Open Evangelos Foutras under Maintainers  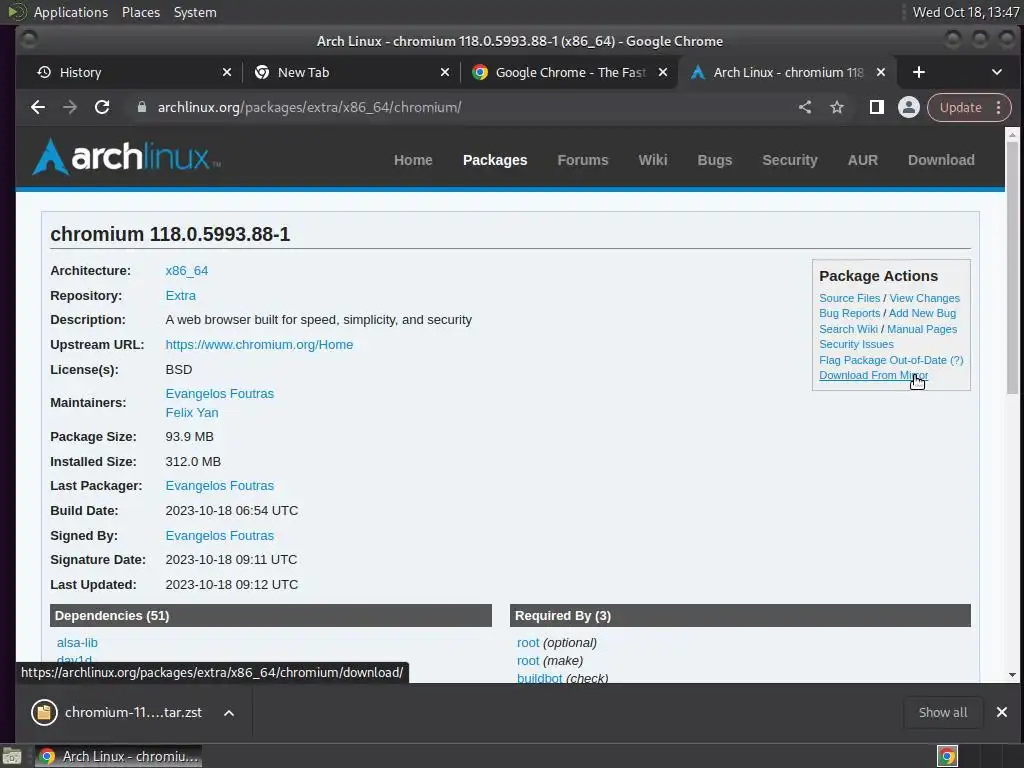(219, 394)
